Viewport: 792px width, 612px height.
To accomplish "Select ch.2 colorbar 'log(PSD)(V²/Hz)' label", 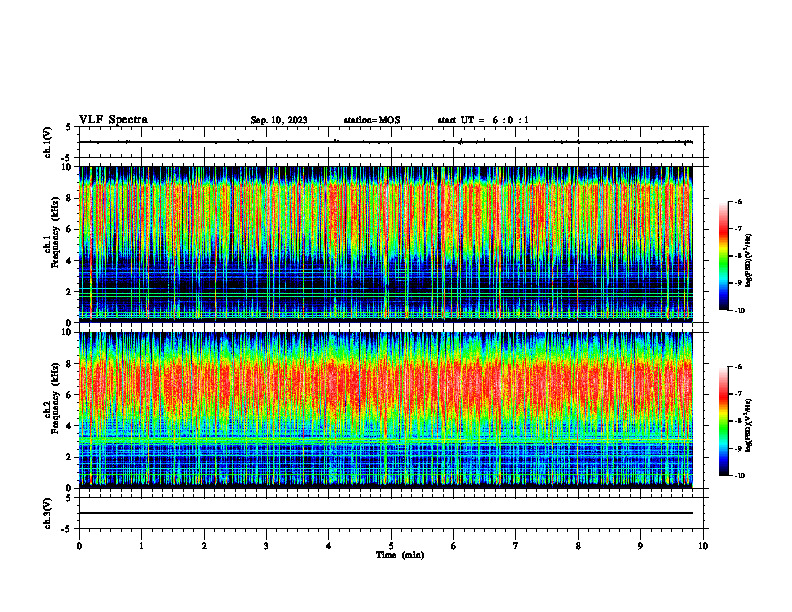I will (749, 425).
